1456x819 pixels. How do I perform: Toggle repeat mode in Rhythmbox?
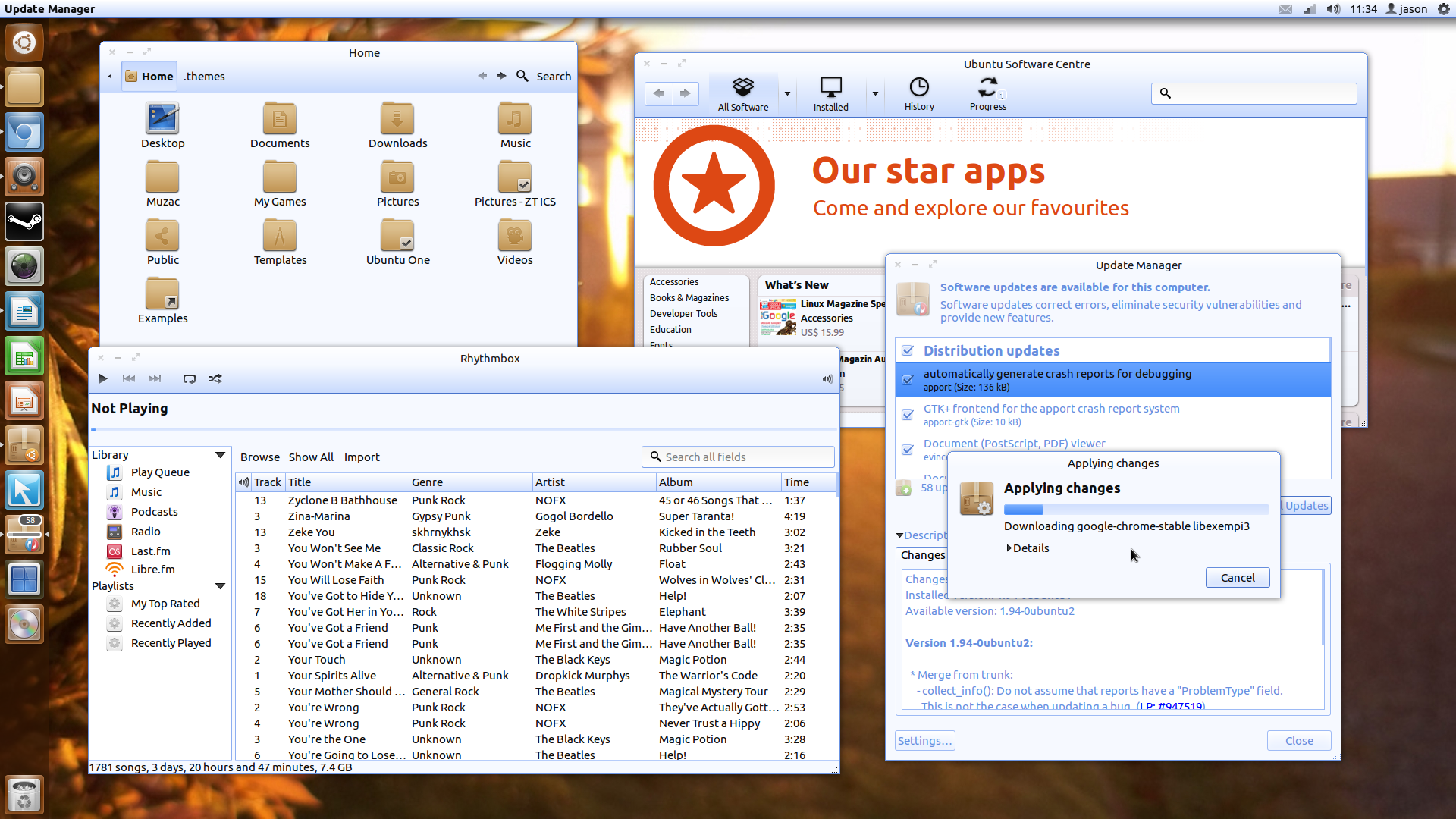(x=190, y=378)
